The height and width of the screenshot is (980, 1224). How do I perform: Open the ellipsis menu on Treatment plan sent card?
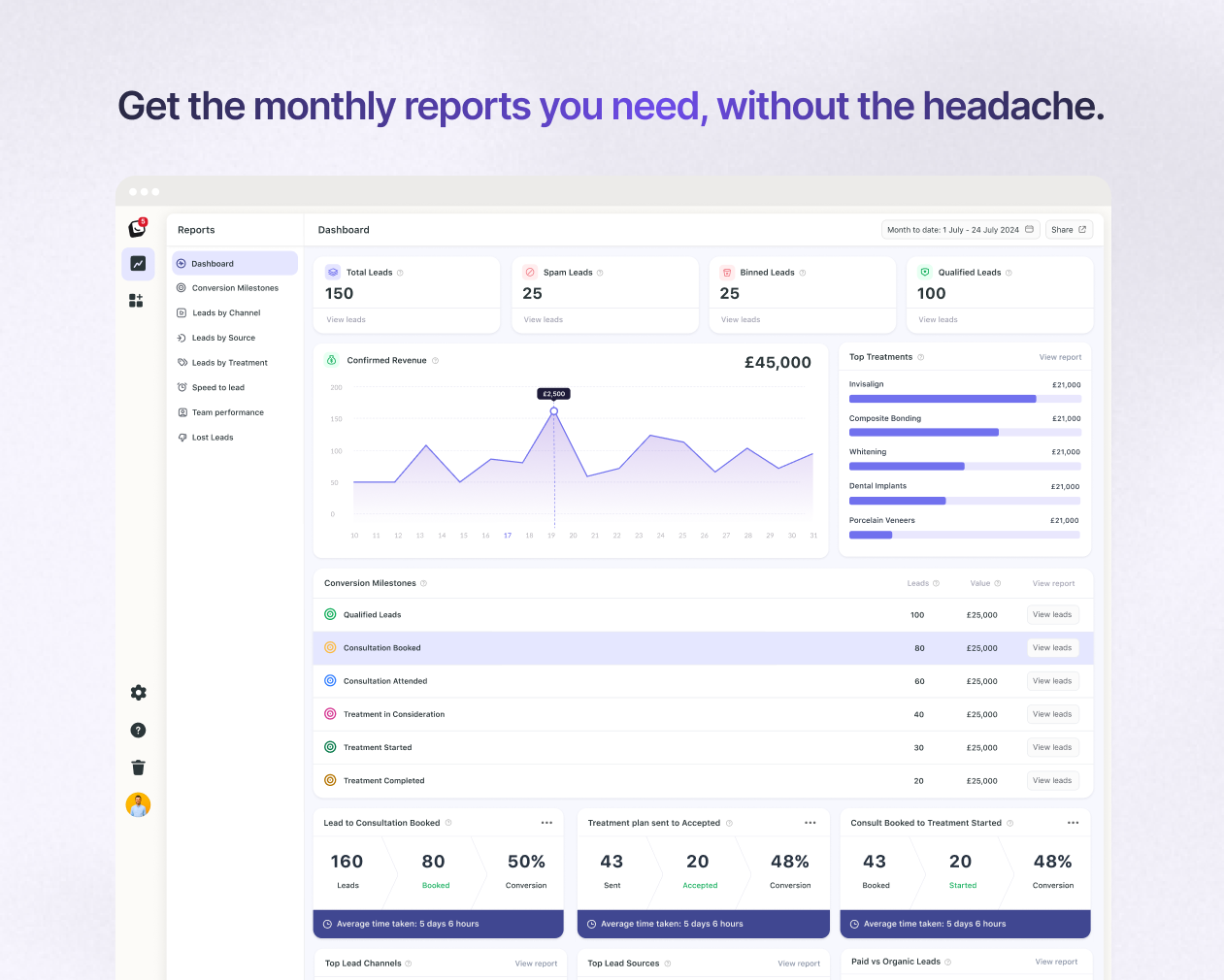pos(810,822)
